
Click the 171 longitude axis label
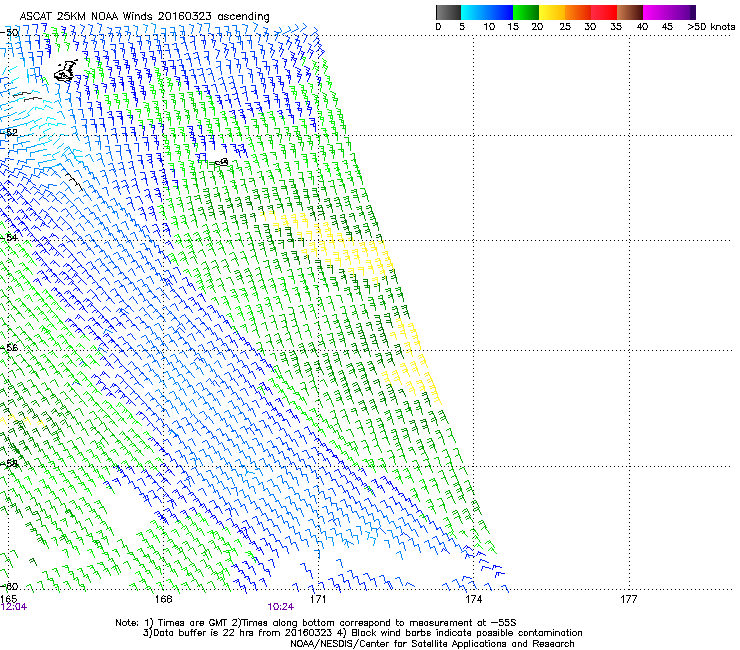pos(318,599)
